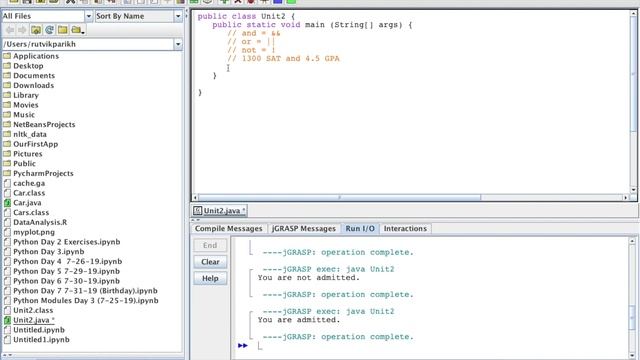Click the editor vertical scrollbar
Viewport: 640px width, 360px height.
click(x=633, y=101)
